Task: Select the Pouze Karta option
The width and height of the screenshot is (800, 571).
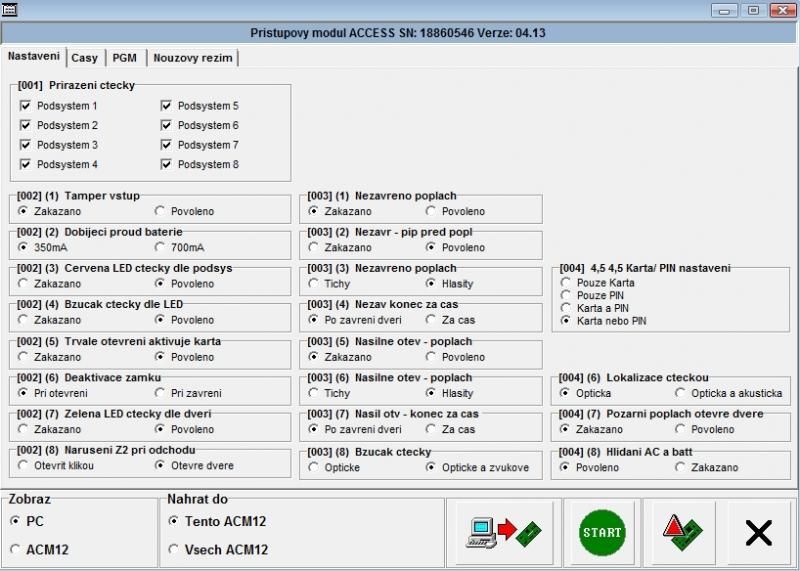Action: click(566, 283)
